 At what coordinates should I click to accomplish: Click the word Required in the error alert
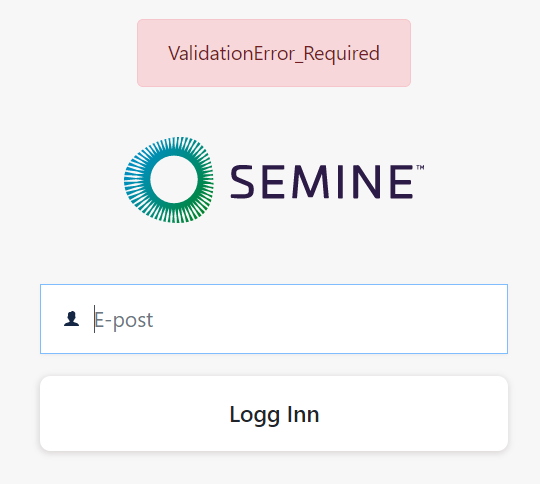coord(341,54)
